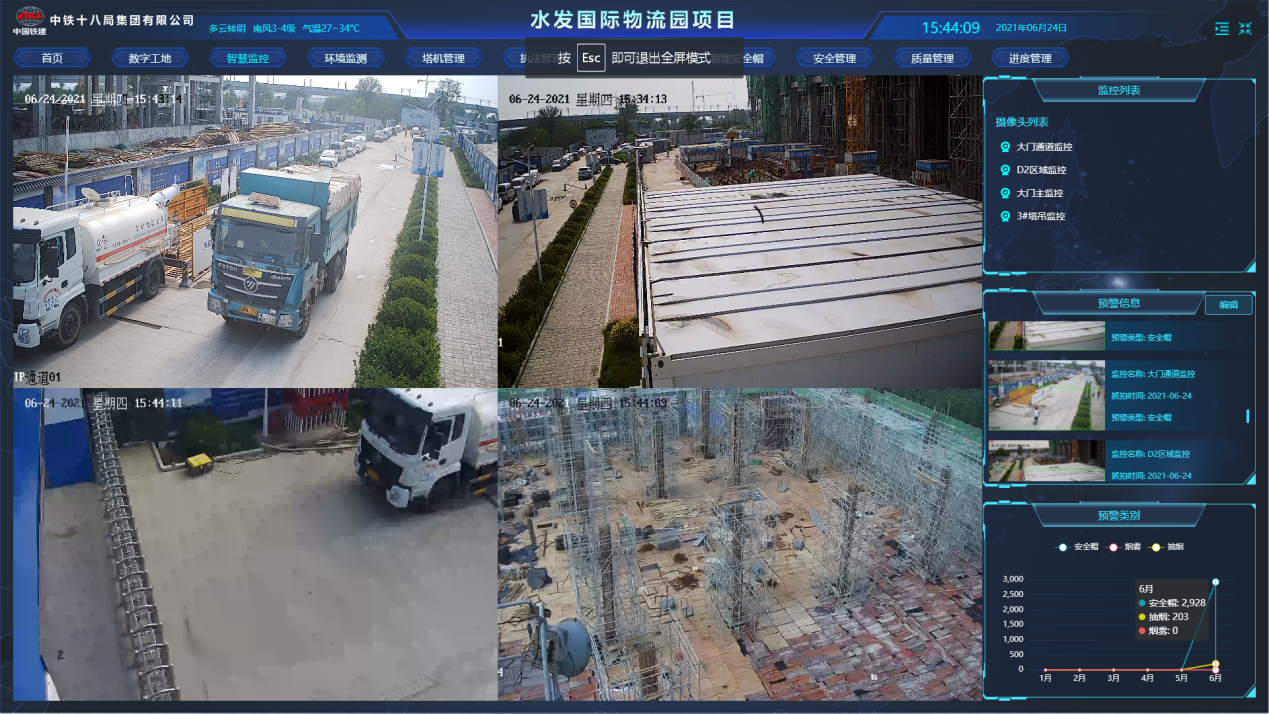
Task: Click the 编辑 button in 预警信息 panel
Action: pyautogui.click(x=1228, y=305)
